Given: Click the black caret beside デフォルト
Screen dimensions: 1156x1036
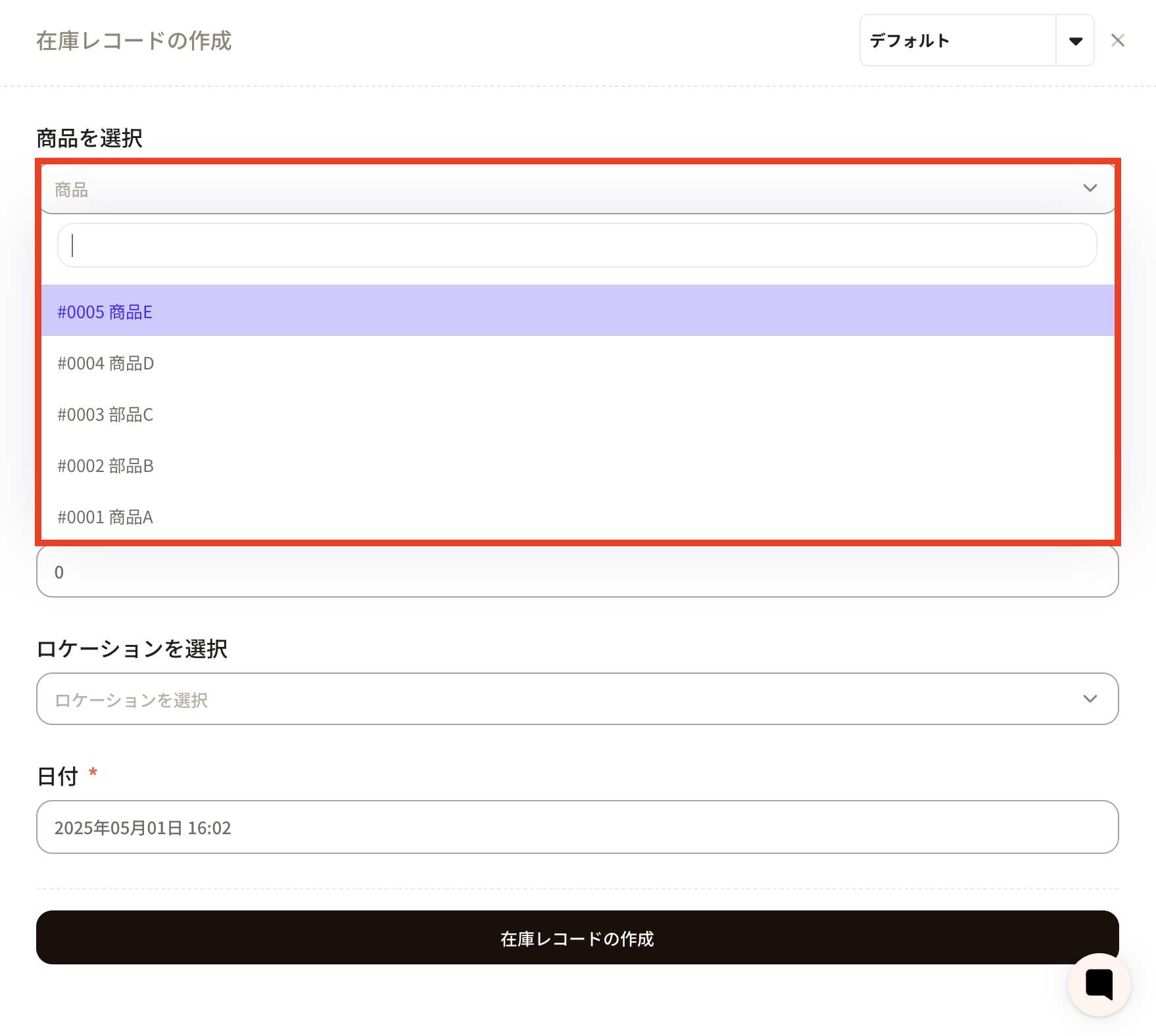Looking at the screenshot, I should pyautogui.click(x=1075, y=41).
